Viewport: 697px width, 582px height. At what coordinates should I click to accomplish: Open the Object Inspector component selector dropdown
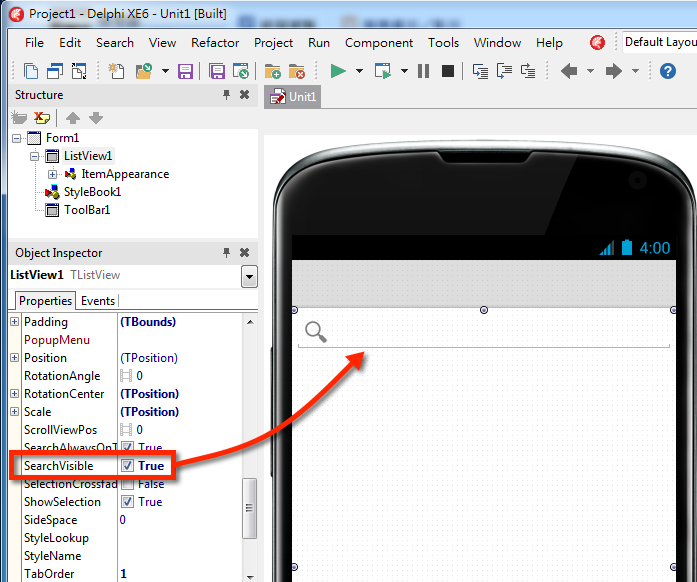[249, 277]
